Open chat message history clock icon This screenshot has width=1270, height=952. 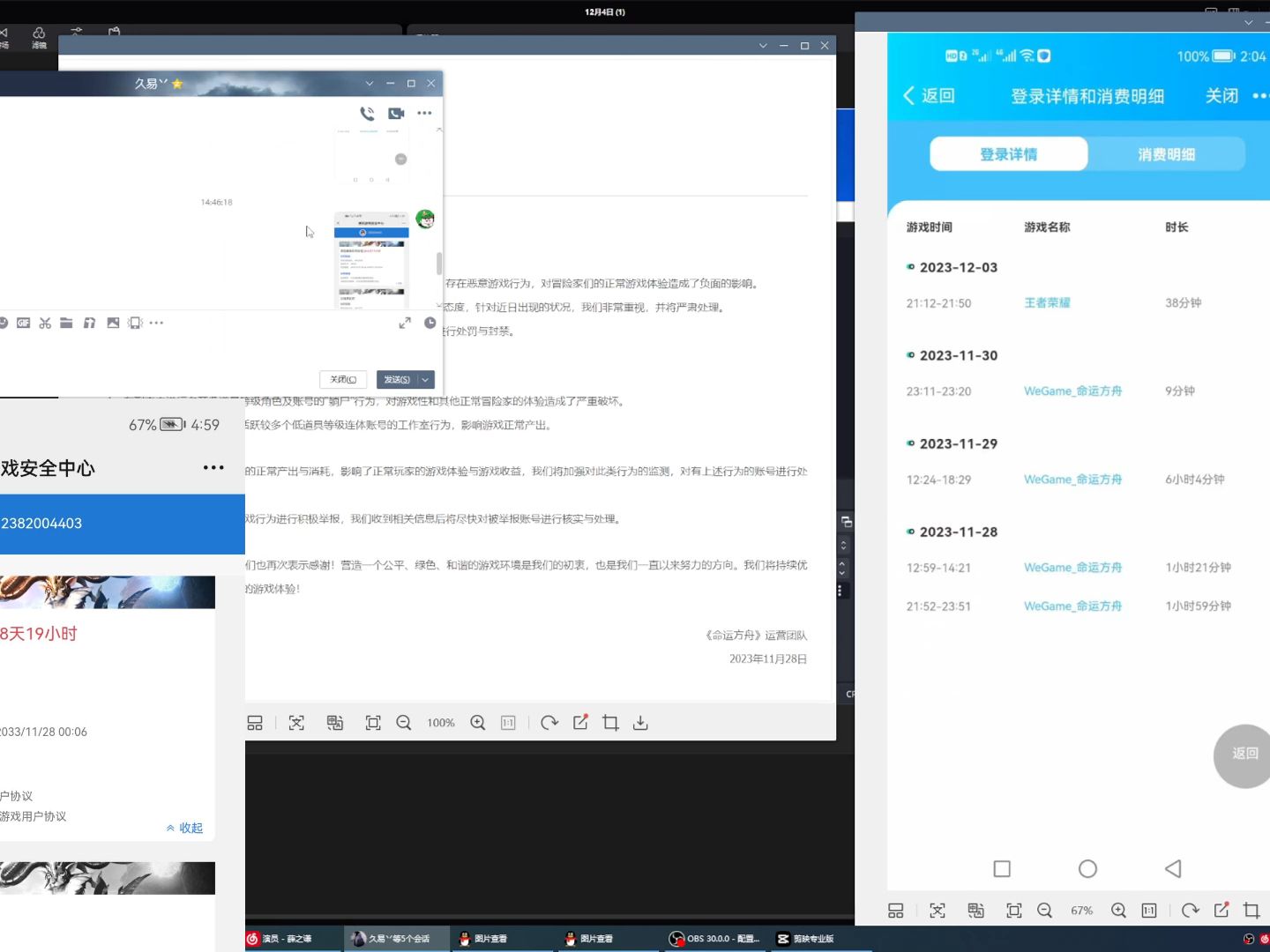[x=430, y=323]
